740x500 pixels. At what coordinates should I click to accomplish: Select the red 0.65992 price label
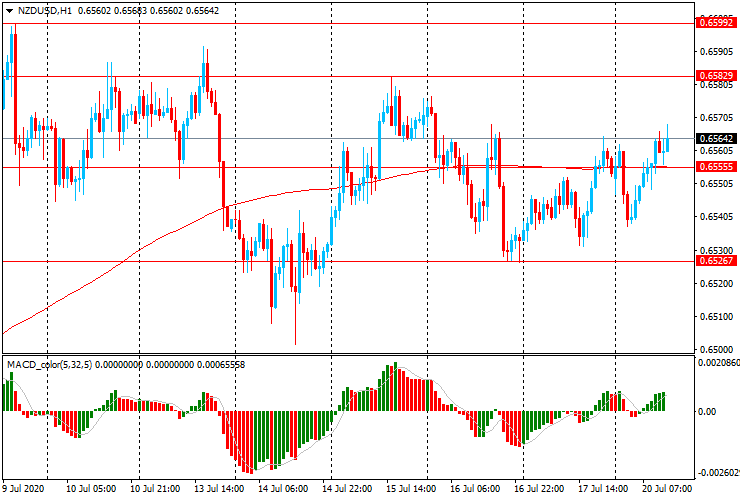716,22
